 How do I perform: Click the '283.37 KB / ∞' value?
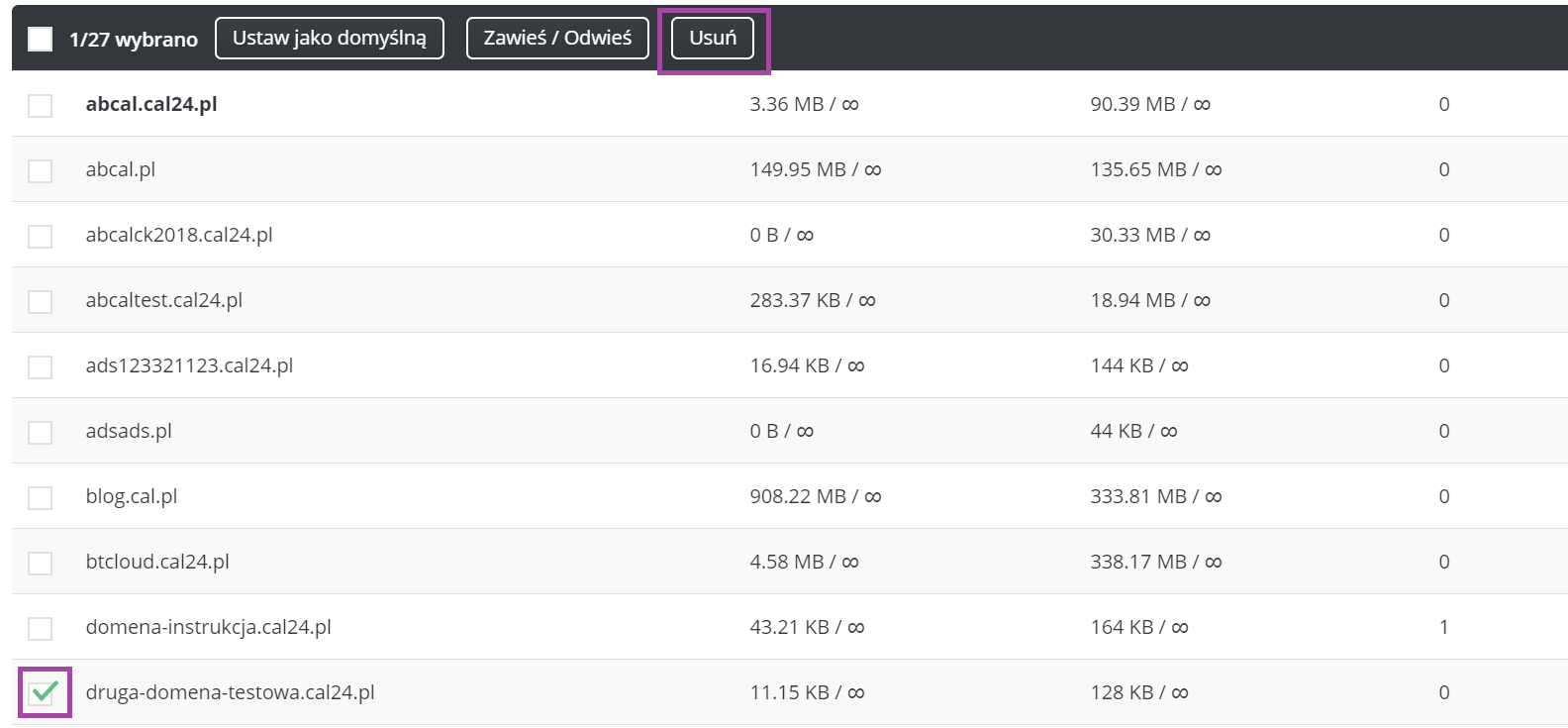[x=813, y=300]
